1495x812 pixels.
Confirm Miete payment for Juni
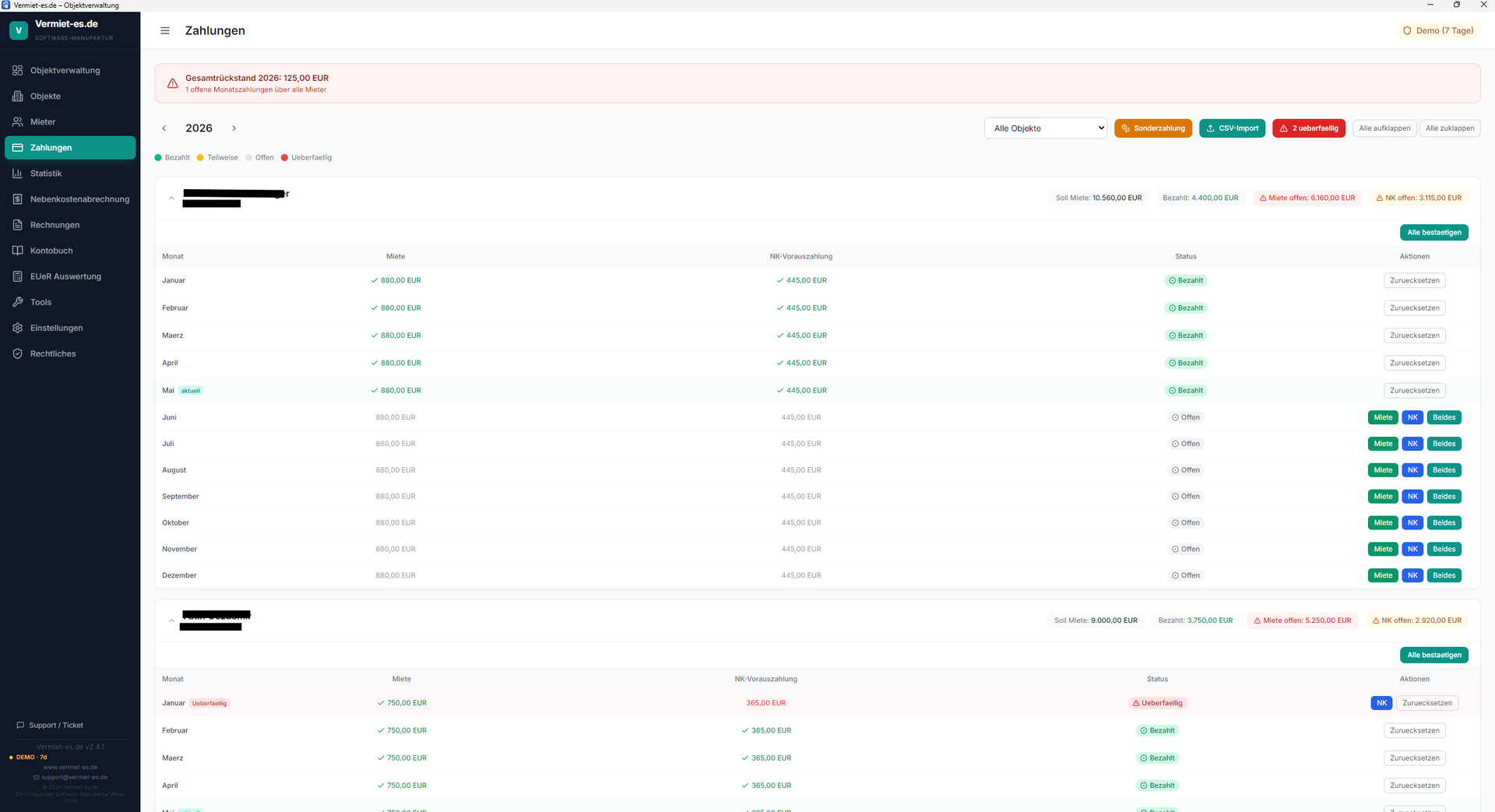pos(1383,418)
